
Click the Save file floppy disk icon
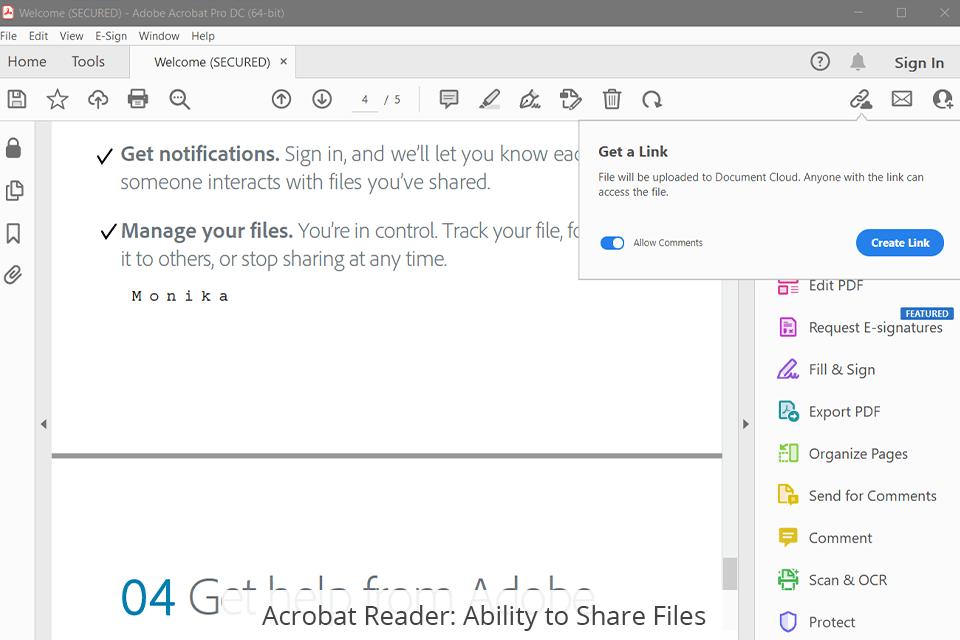tap(17, 99)
